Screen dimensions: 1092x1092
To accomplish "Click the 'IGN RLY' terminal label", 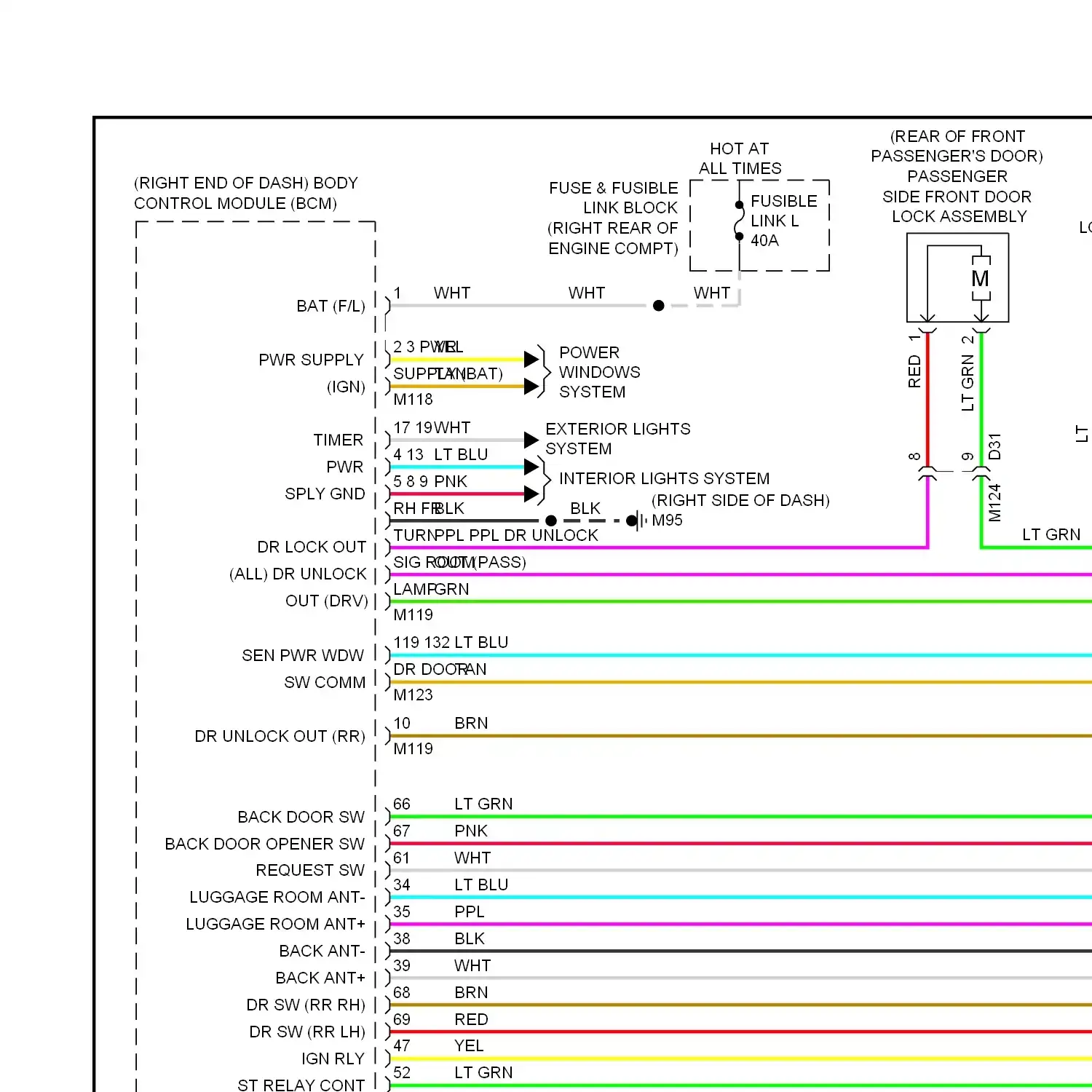I will tap(333, 1059).
